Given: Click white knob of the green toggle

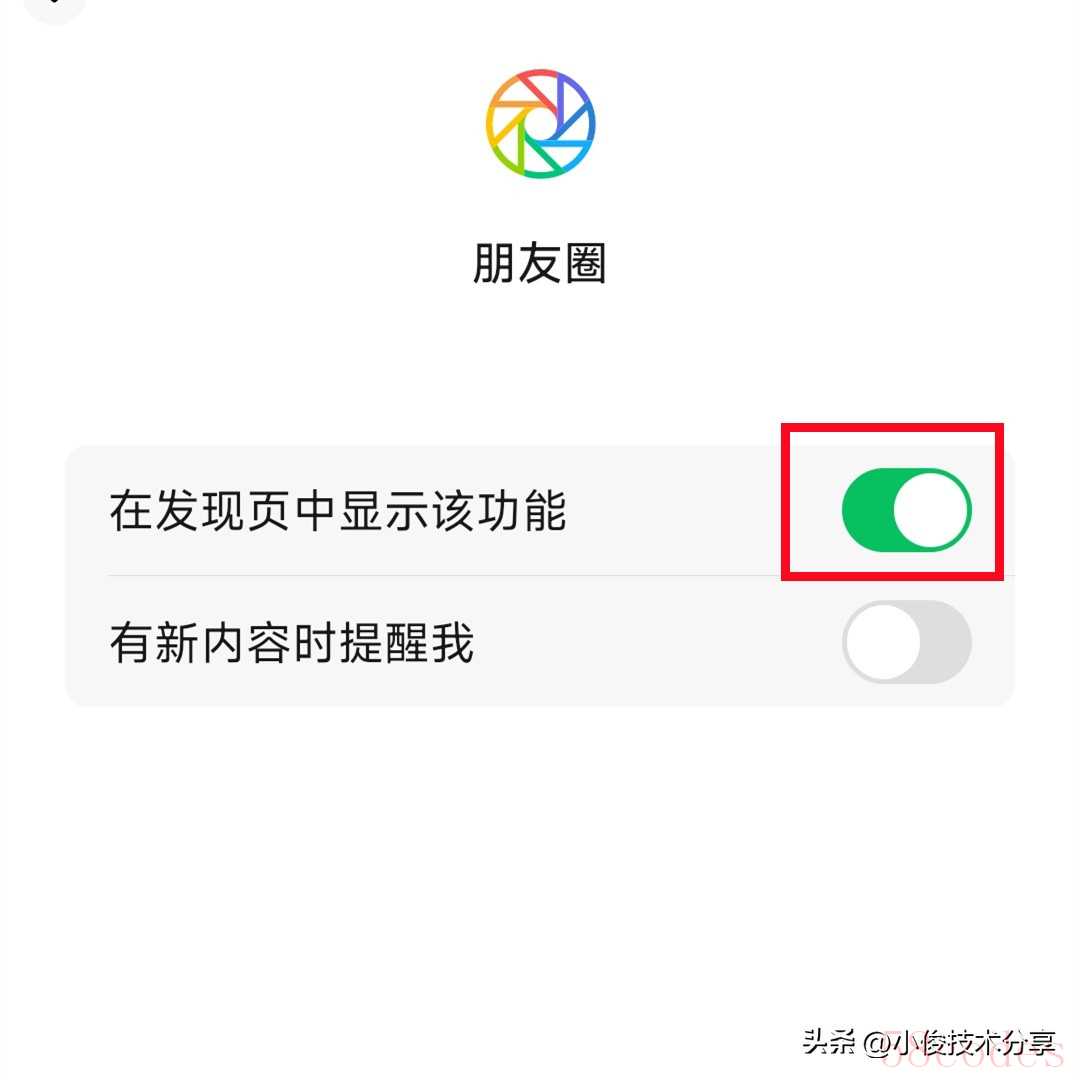Looking at the screenshot, I should click(931, 510).
